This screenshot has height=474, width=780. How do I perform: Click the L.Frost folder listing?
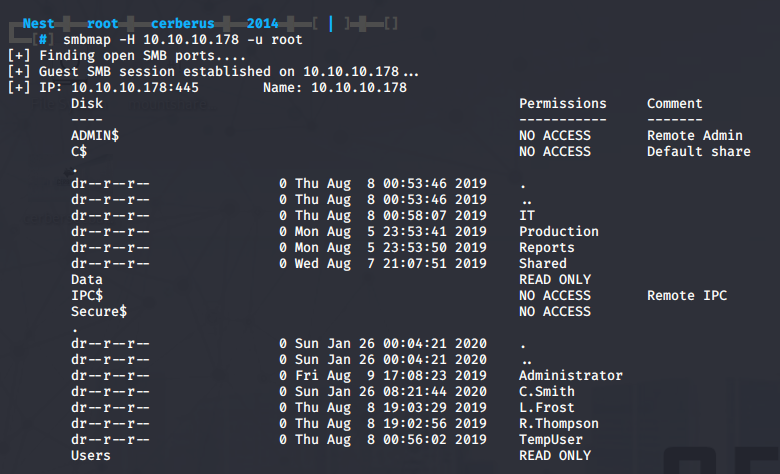(547, 407)
